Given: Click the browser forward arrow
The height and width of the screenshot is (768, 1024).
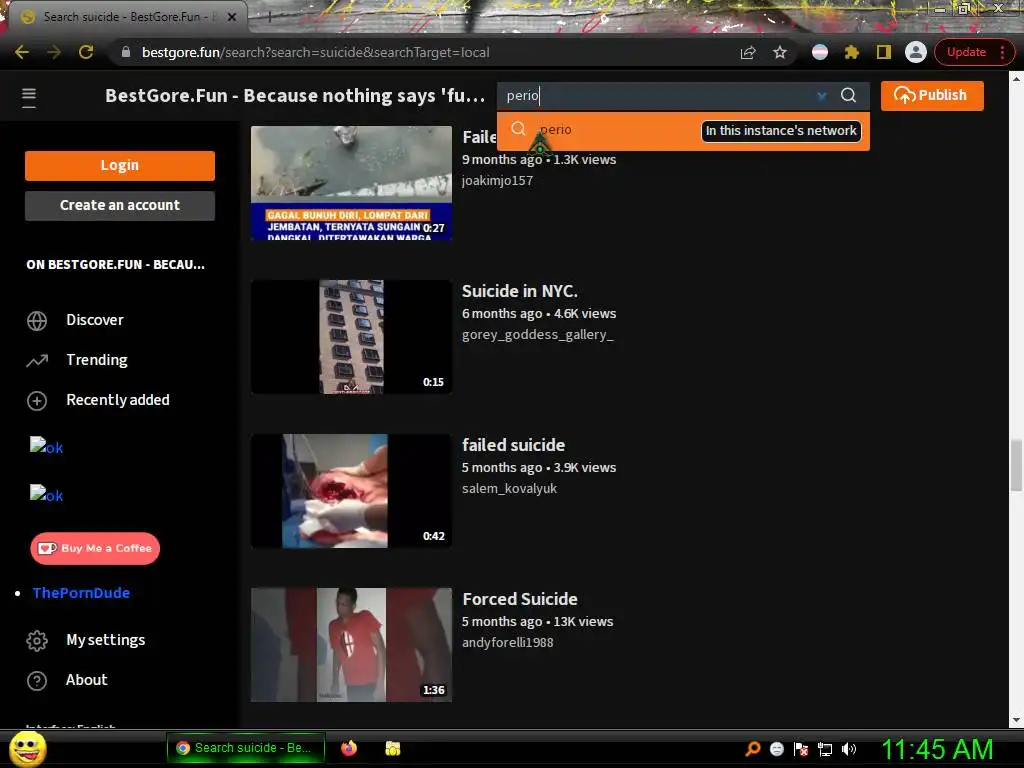Looking at the screenshot, I should pos(54,52).
